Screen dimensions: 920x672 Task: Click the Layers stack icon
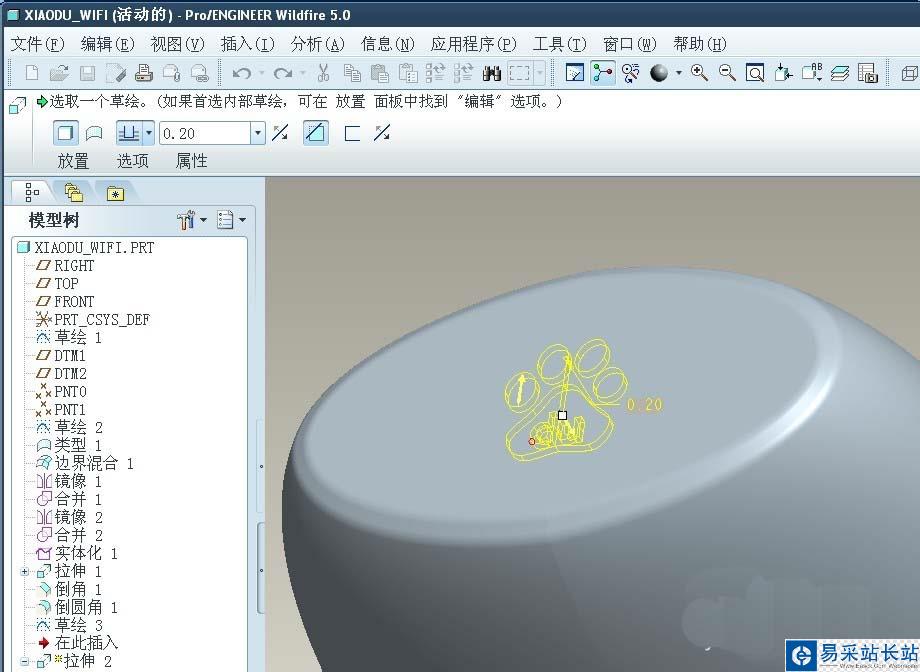pyautogui.click(x=840, y=73)
